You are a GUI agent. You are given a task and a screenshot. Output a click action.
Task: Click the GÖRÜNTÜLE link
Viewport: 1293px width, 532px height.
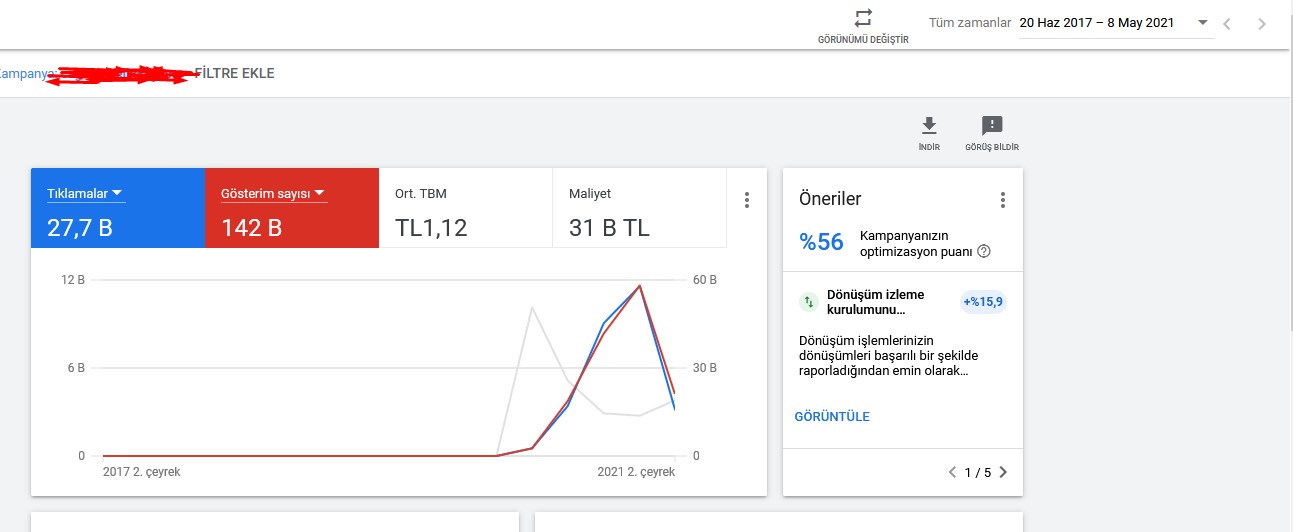tap(832, 416)
